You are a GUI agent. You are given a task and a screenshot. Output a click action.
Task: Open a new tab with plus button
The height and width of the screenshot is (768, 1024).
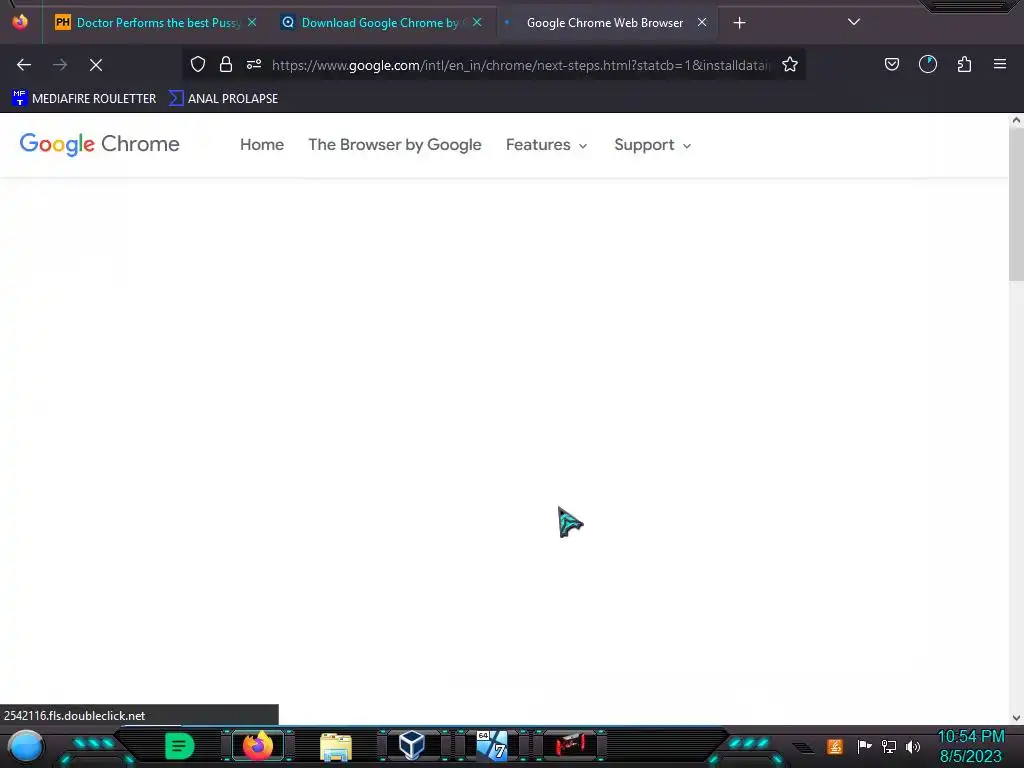[x=739, y=23]
